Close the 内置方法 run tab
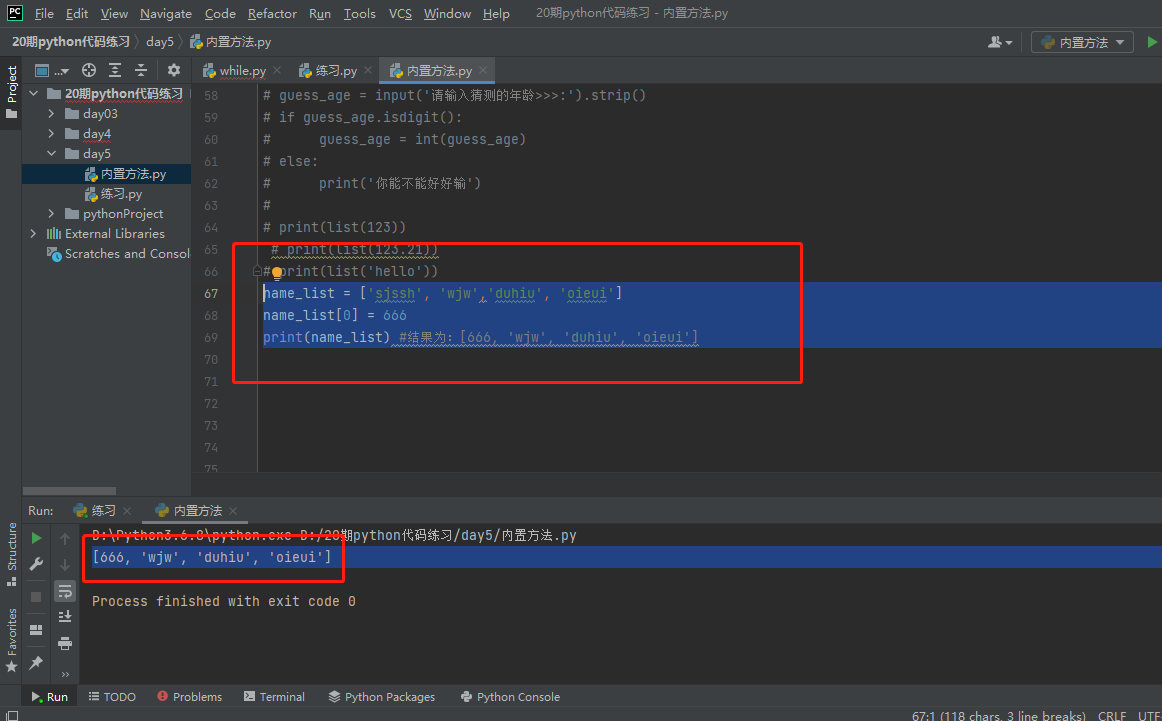1162x721 pixels. (x=233, y=511)
